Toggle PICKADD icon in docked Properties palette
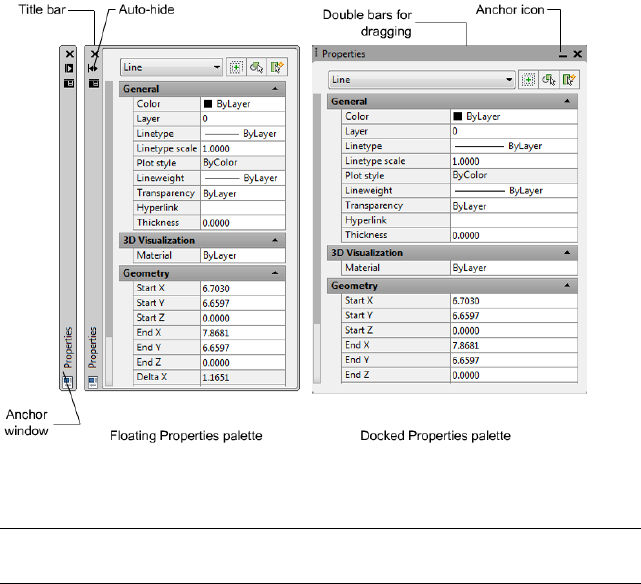Screen dimensions: 641x584 click(x=528, y=80)
